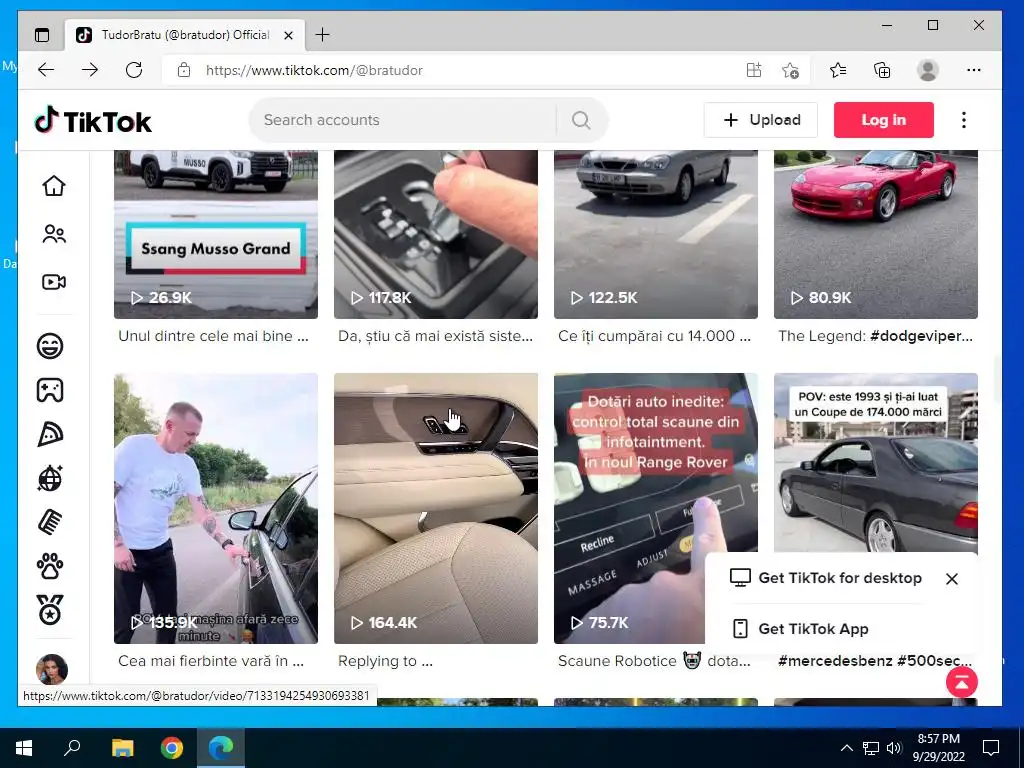This screenshot has height=768, width=1024.
Task: Open Edge Settings and more menu
Action: pyautogui.click(x=974, y=70)
